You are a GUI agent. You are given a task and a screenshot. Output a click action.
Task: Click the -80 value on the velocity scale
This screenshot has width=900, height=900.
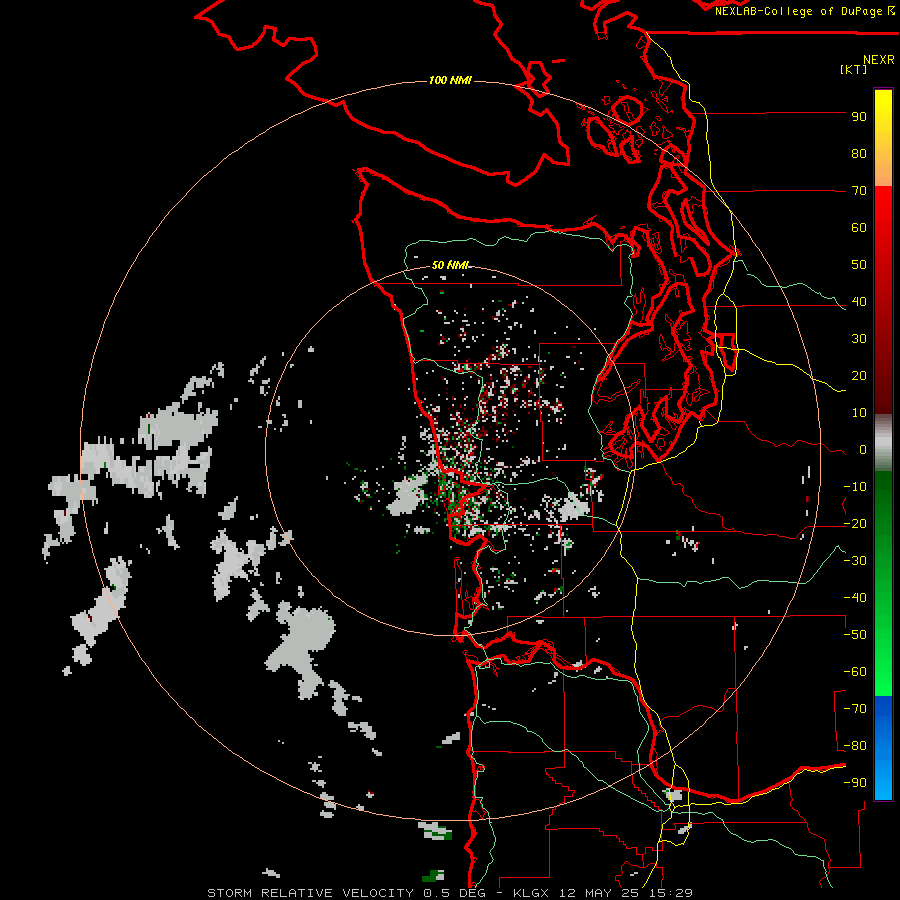[x=855, y=746]
